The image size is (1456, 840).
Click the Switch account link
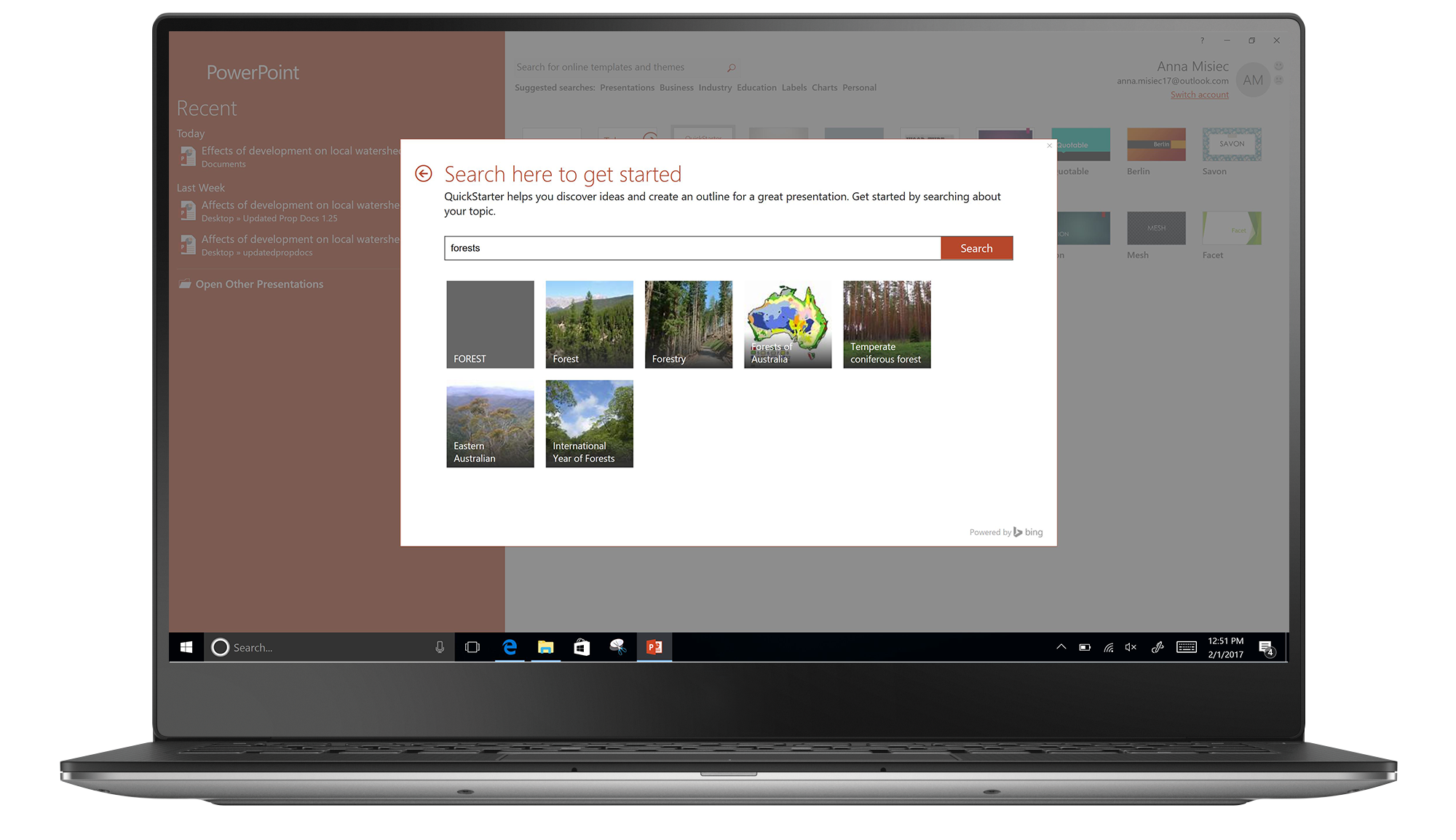point(1198,95)
